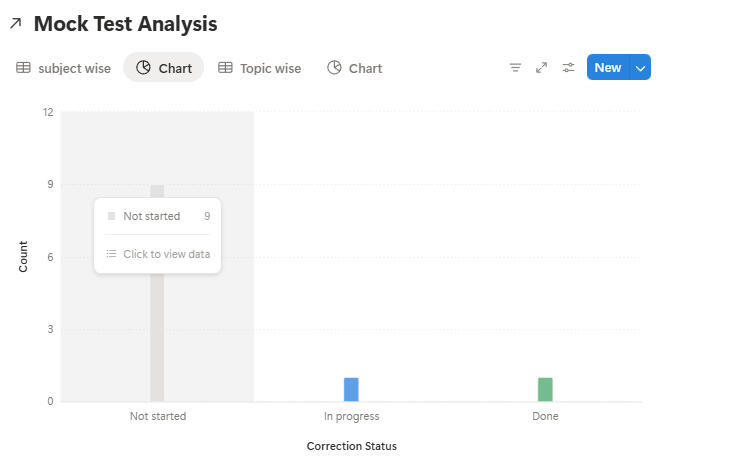The width and height of the screenshot is (731, 468).
Task: Click the list icon in the tooltip
Action: point(111,254)
